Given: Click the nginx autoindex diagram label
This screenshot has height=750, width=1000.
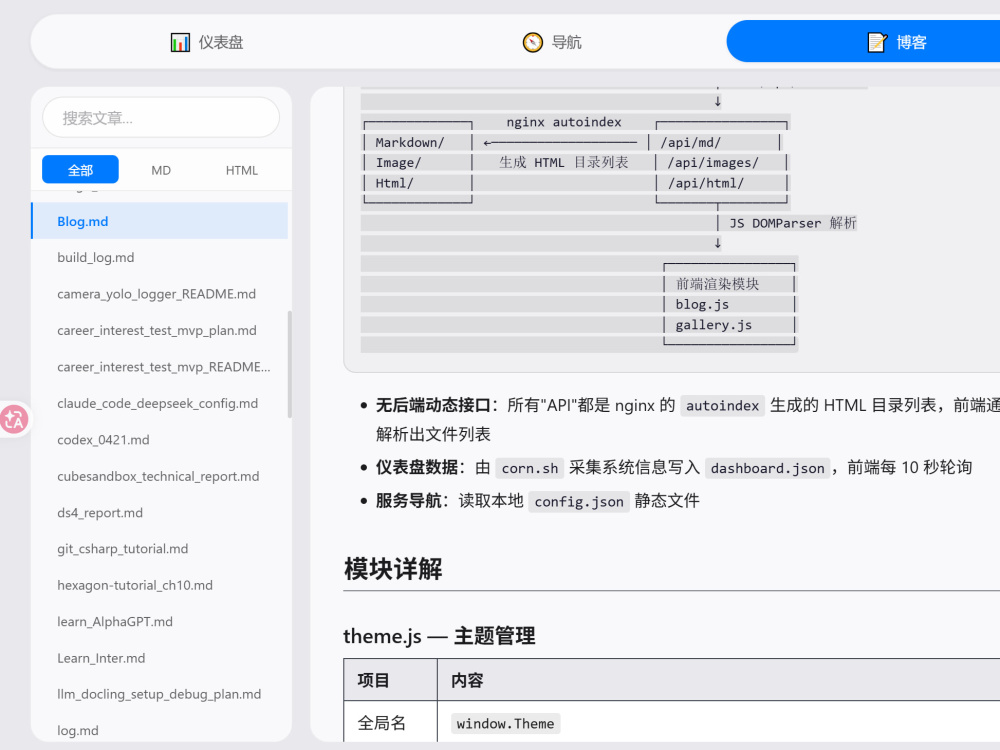Looking at the screenshot, I should 564,122.
